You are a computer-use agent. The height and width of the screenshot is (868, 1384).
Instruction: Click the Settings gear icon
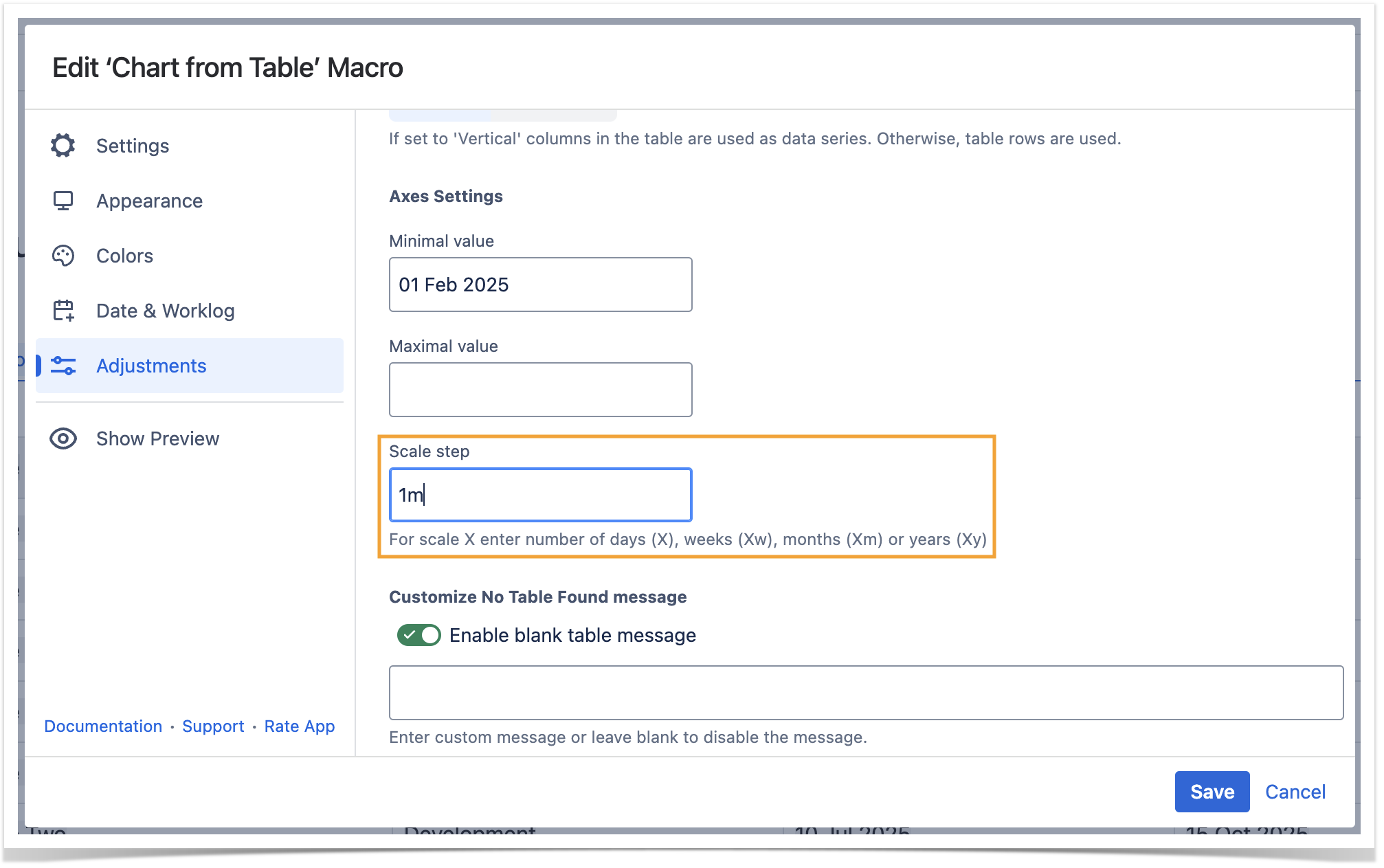coord(63,146)
